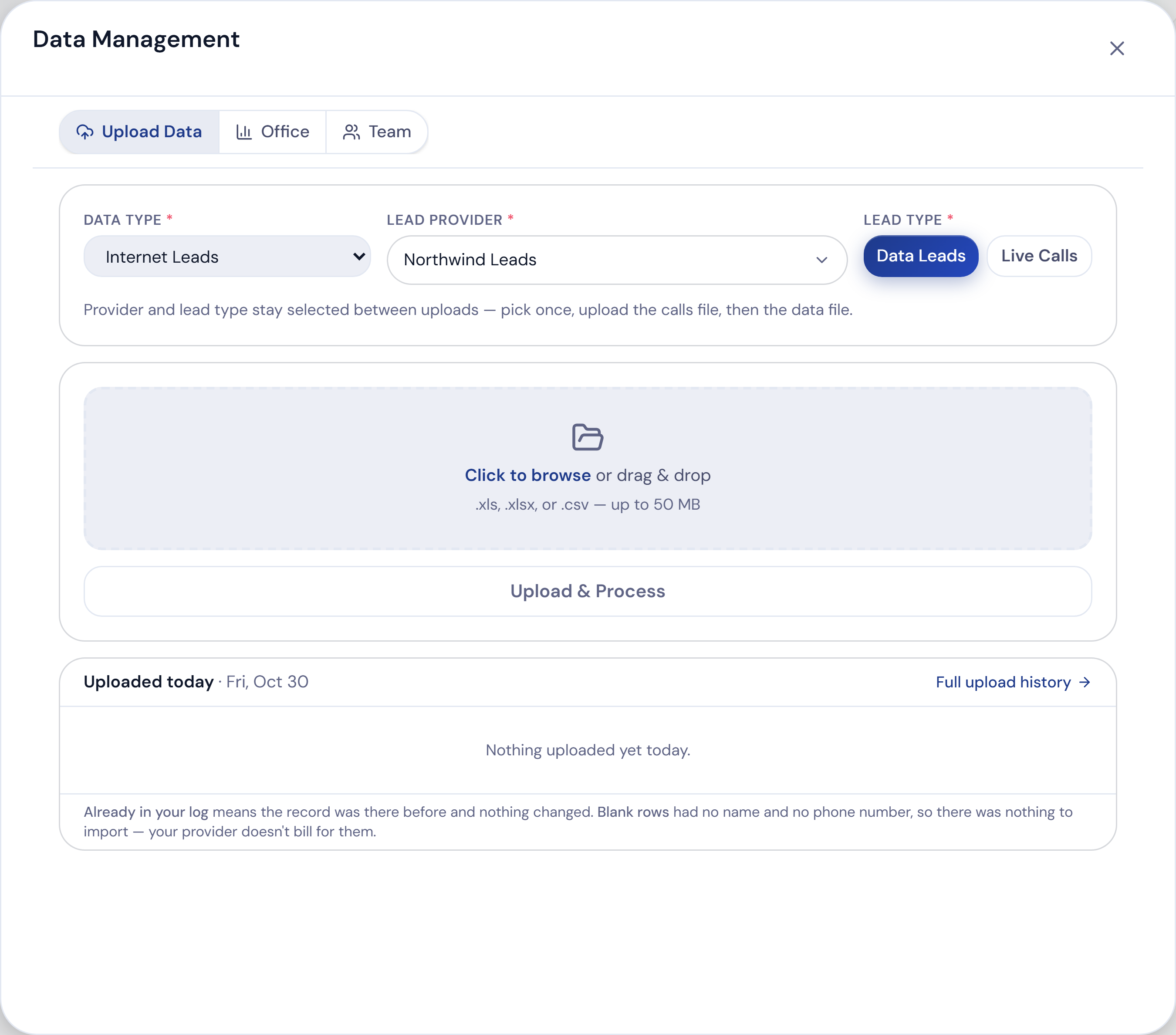Click the Office bar chart icon
Viewport: 1176px width, 1035px height.
(244, 132)
